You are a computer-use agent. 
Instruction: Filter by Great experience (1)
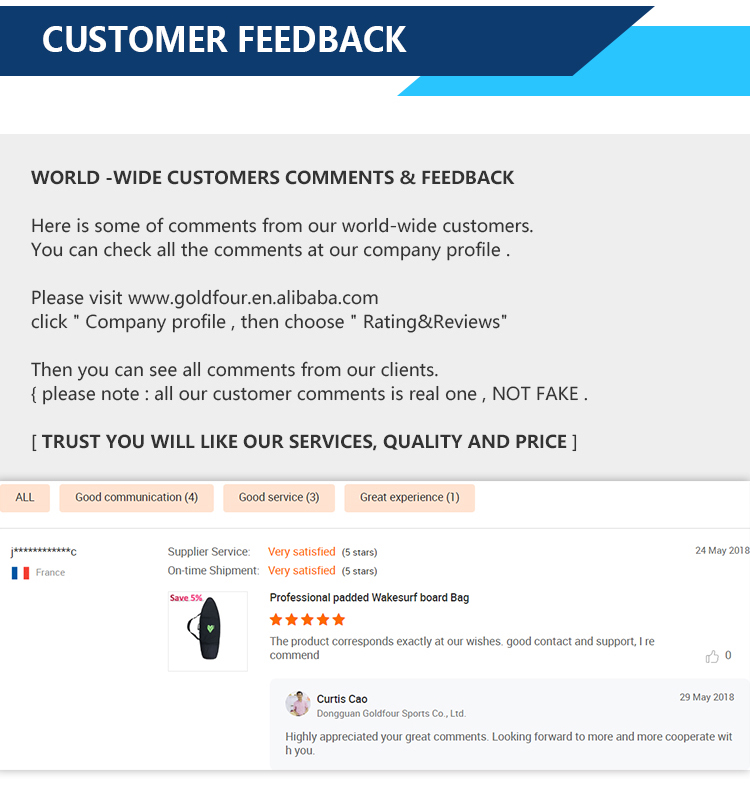tap(409, 497)
